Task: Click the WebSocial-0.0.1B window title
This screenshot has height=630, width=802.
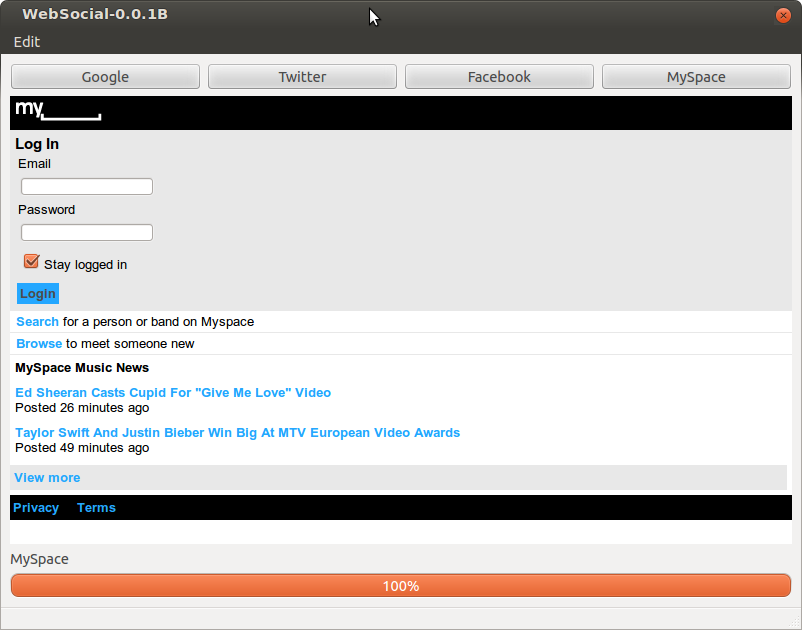Action: point(95,14)
